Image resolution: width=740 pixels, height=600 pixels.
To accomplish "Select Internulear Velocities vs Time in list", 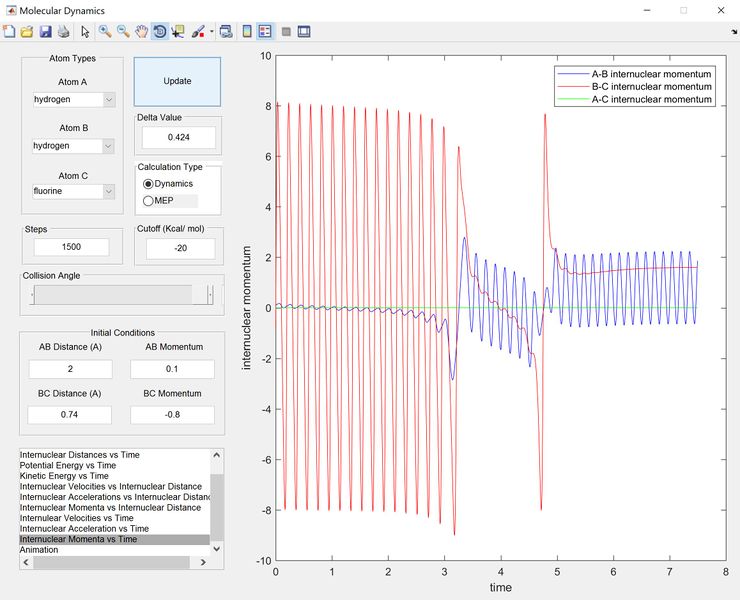I will point(114,518).
